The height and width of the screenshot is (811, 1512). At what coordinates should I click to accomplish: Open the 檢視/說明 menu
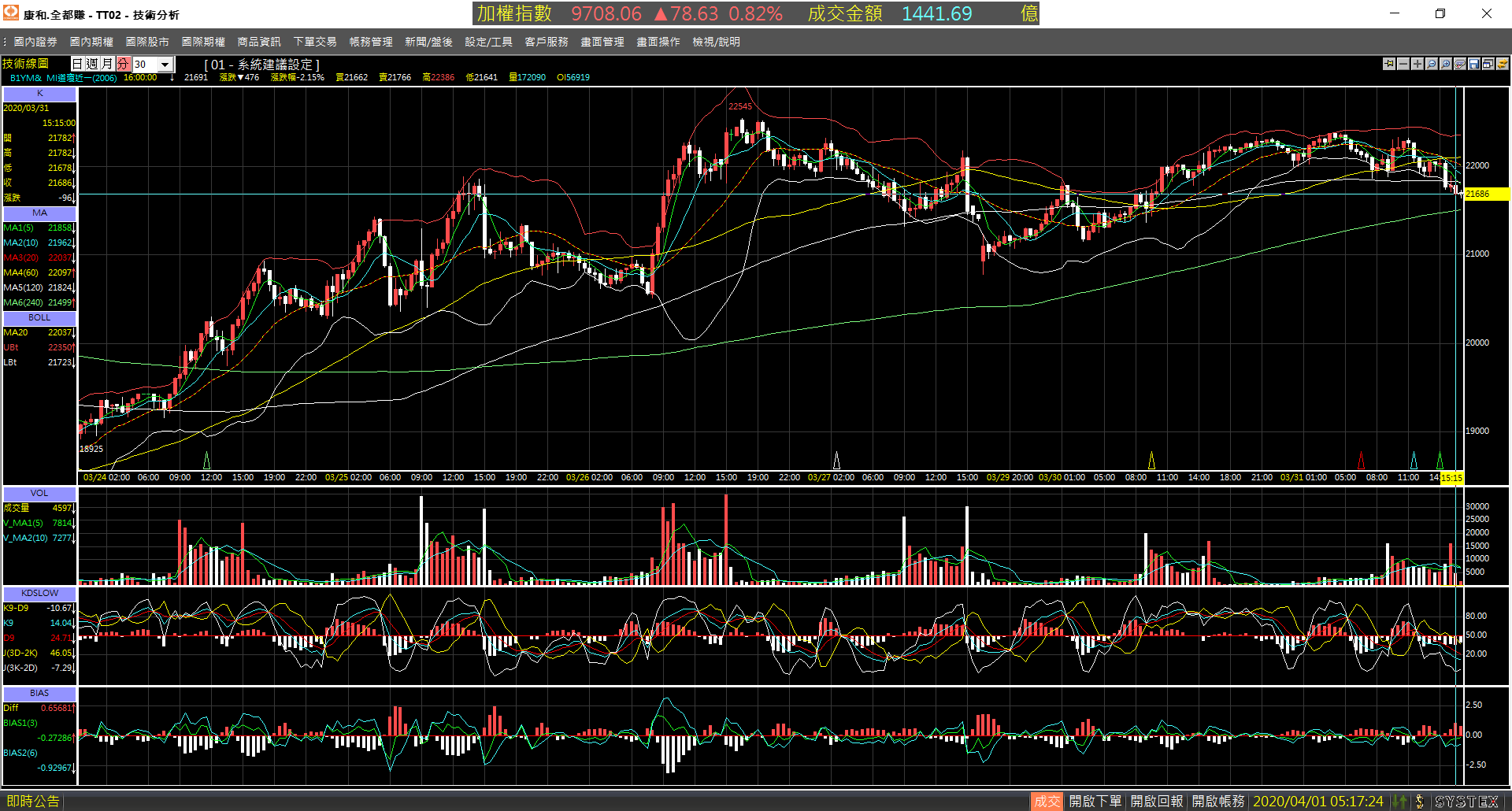click(716, 42)
